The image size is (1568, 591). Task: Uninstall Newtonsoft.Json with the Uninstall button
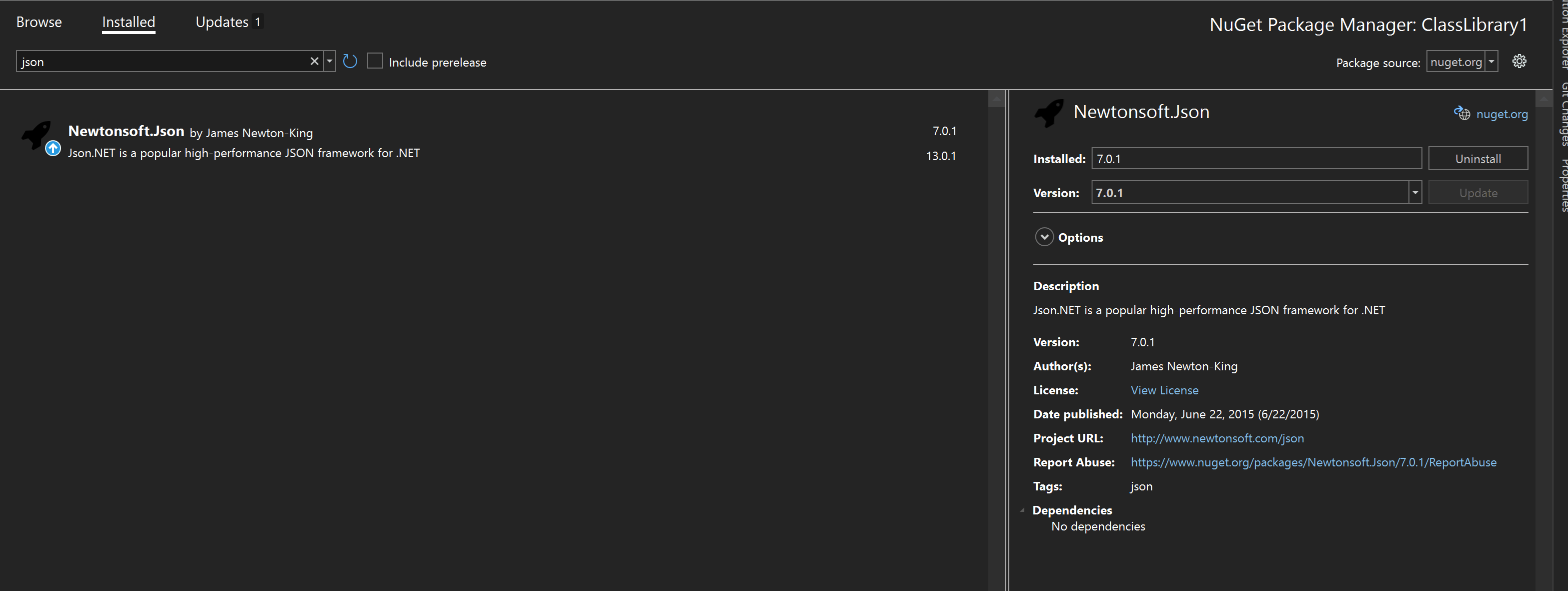[x=1478, y=158]
